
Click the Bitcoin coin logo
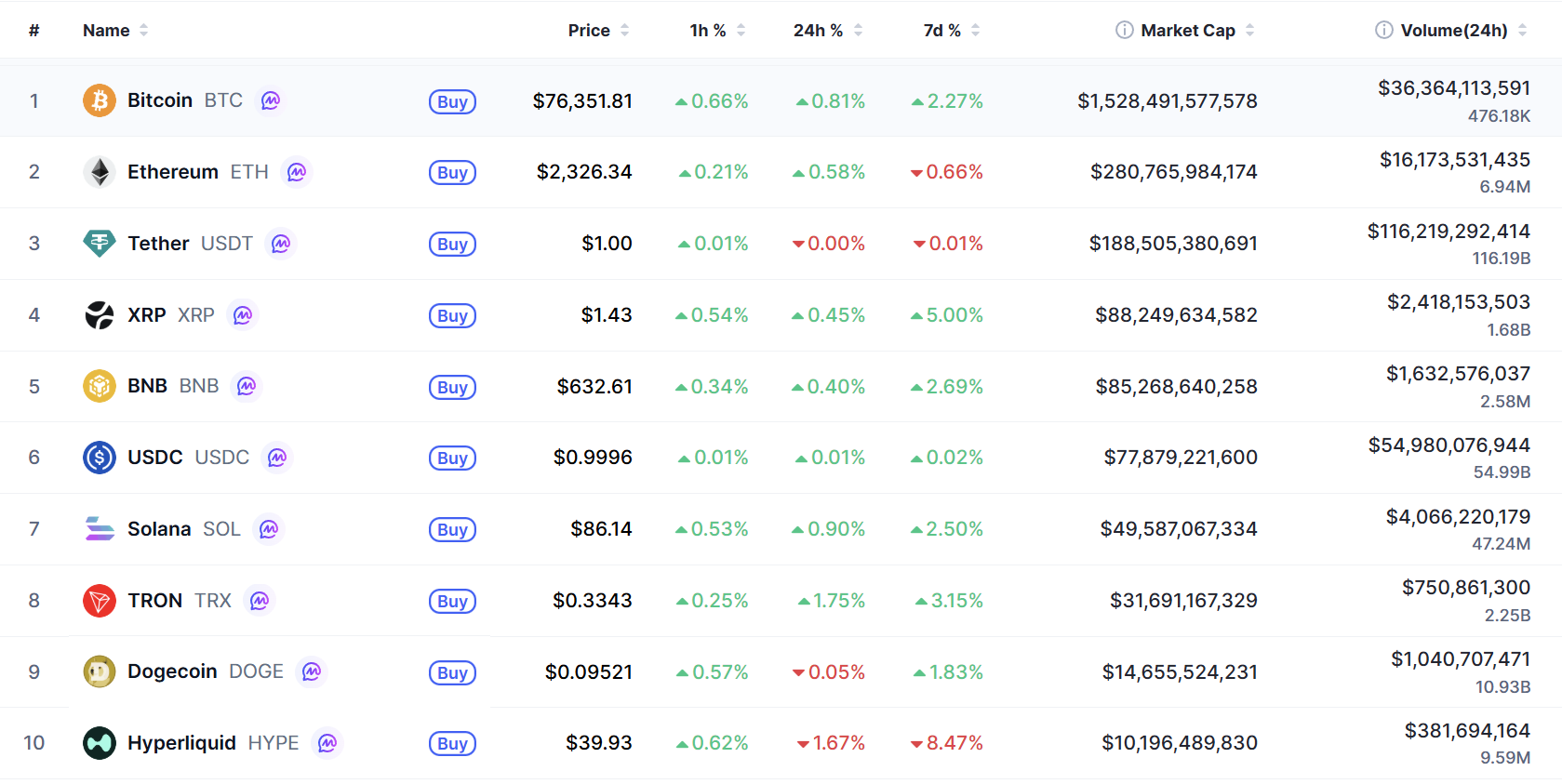pyautogui.click(x=100, y=100)
